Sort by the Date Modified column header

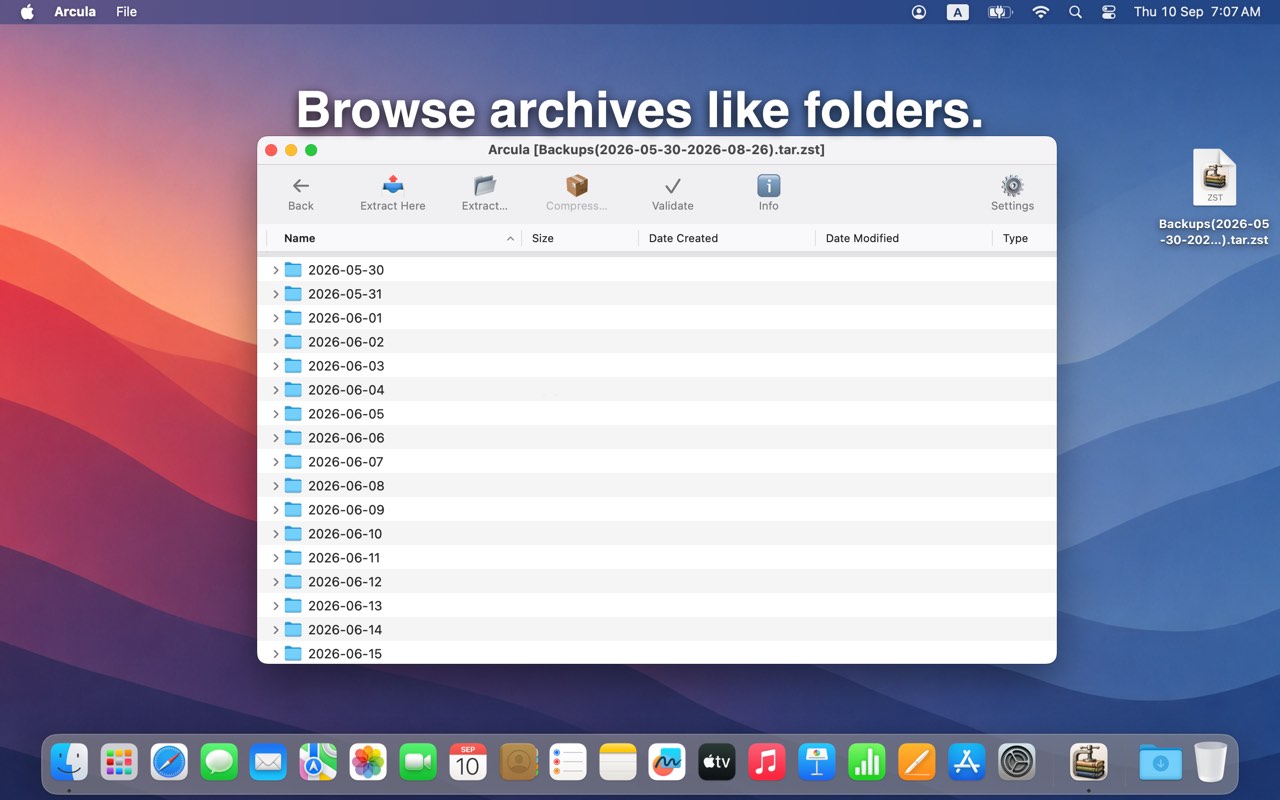click(x=904, y=238)
